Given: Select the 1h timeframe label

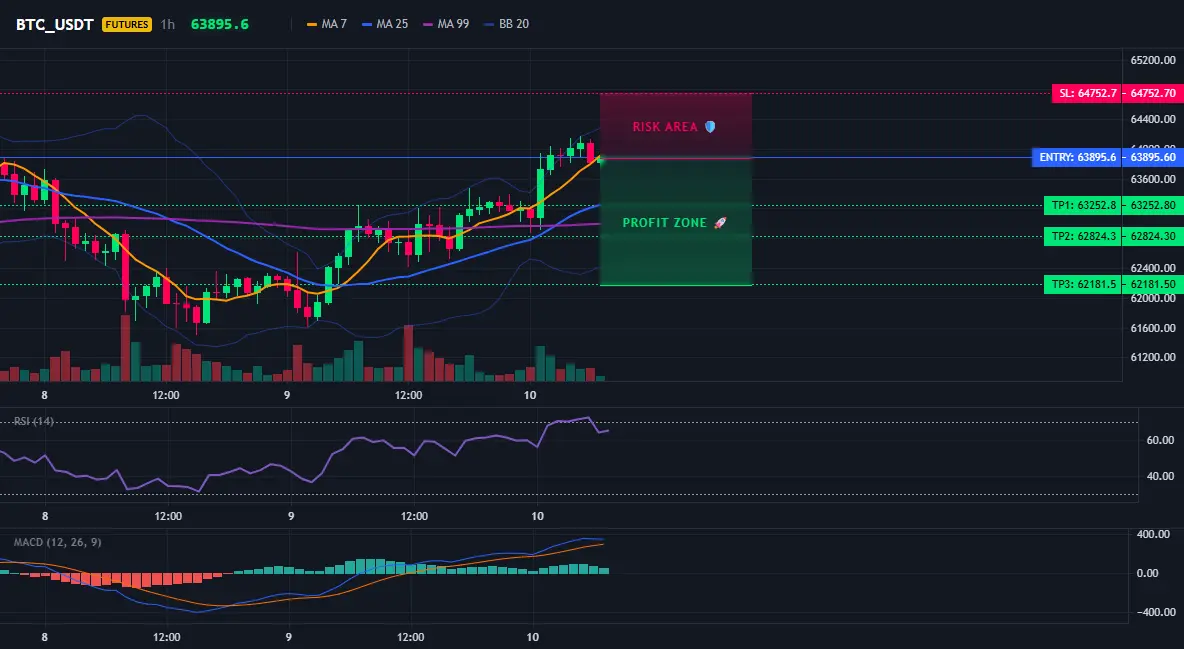Looking at the screenshot, I should pyautogui.click(x=168, y=24).
